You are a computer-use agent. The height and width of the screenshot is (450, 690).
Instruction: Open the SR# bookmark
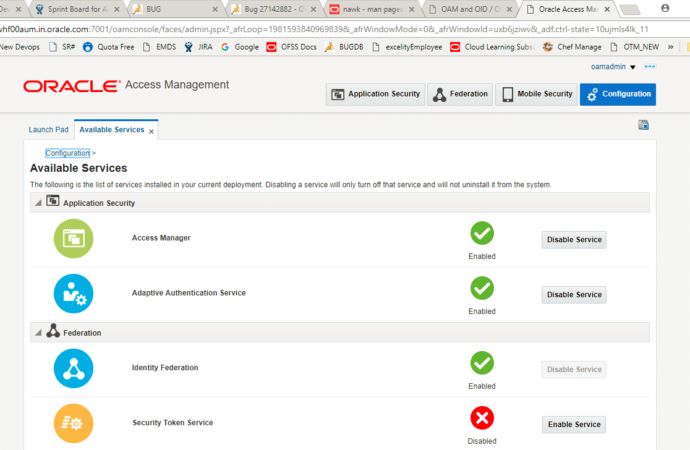62,47
